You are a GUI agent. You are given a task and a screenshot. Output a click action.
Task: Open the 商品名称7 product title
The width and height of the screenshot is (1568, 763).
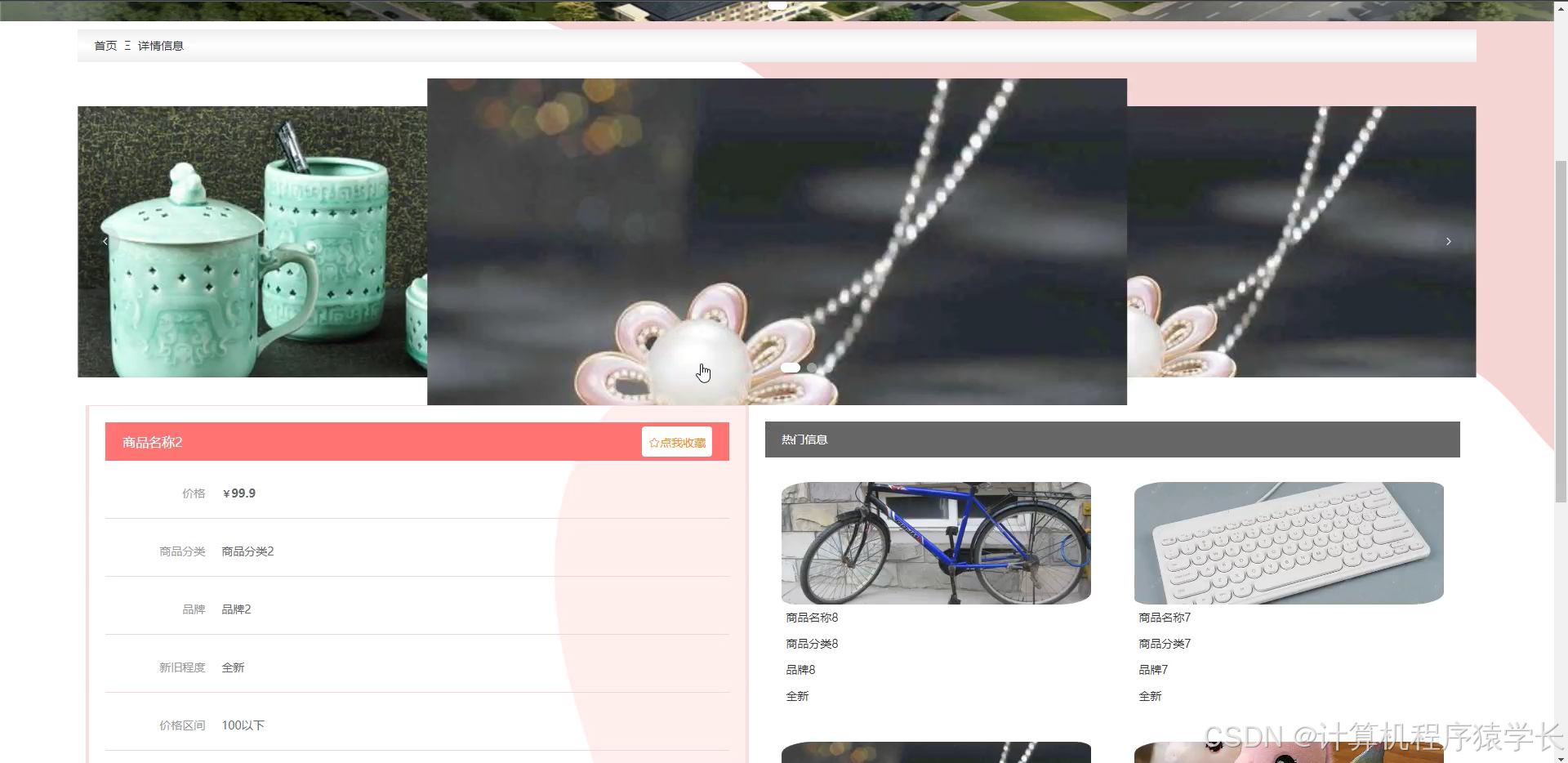[1165, 618]
